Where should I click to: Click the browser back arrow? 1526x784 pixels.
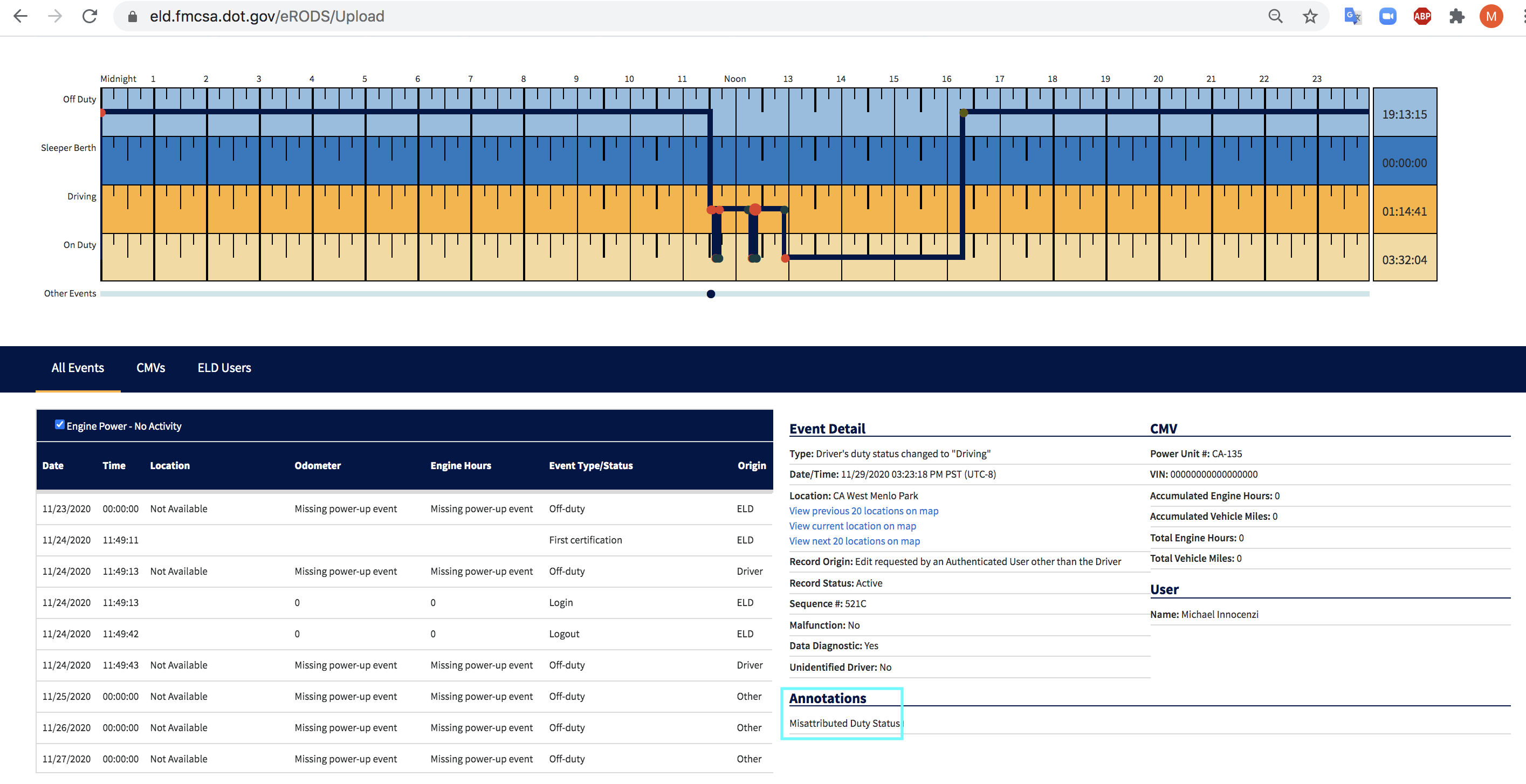click(20, 17)
